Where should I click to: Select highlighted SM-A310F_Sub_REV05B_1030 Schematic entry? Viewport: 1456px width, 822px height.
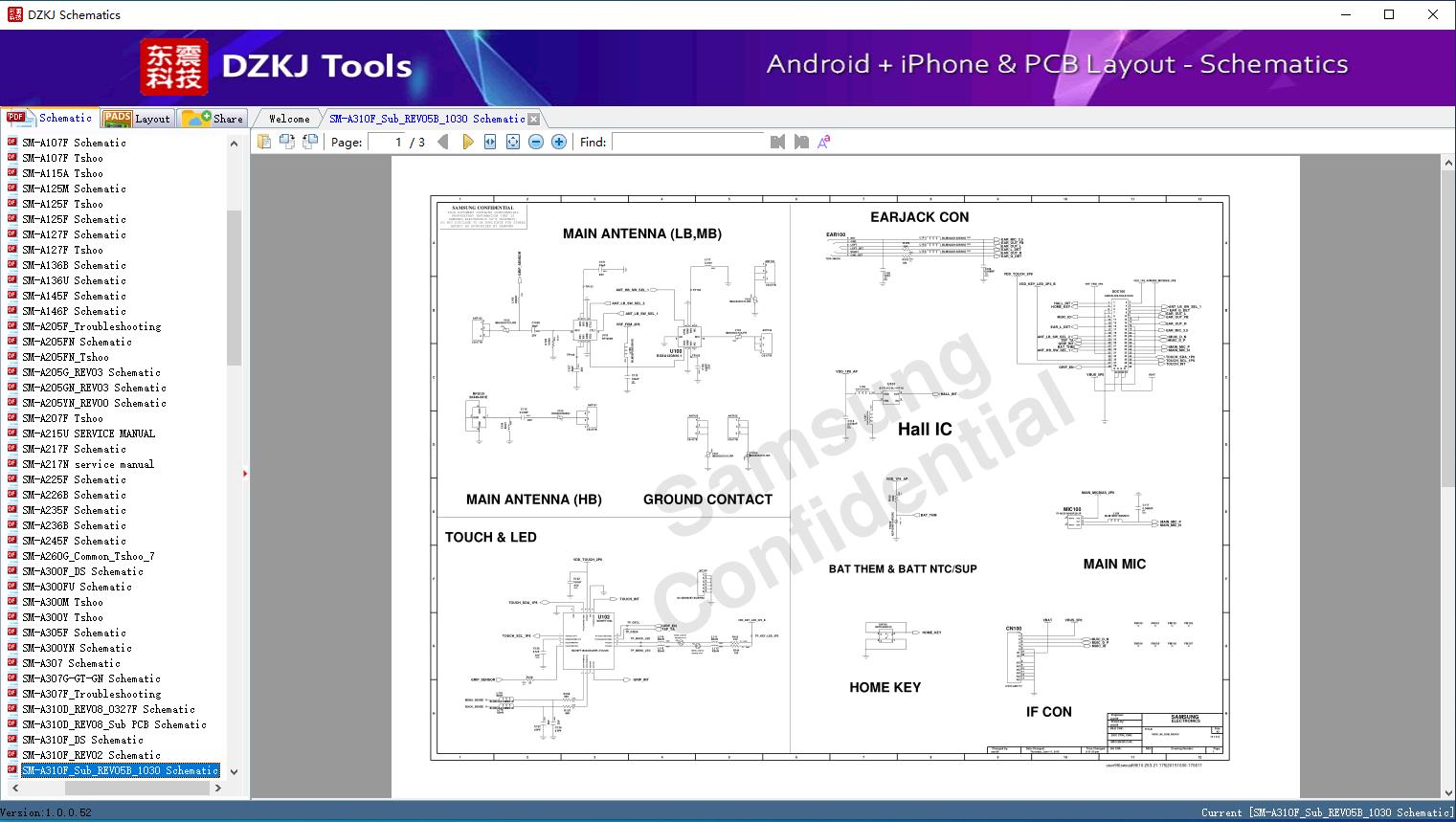pos(121,770)
